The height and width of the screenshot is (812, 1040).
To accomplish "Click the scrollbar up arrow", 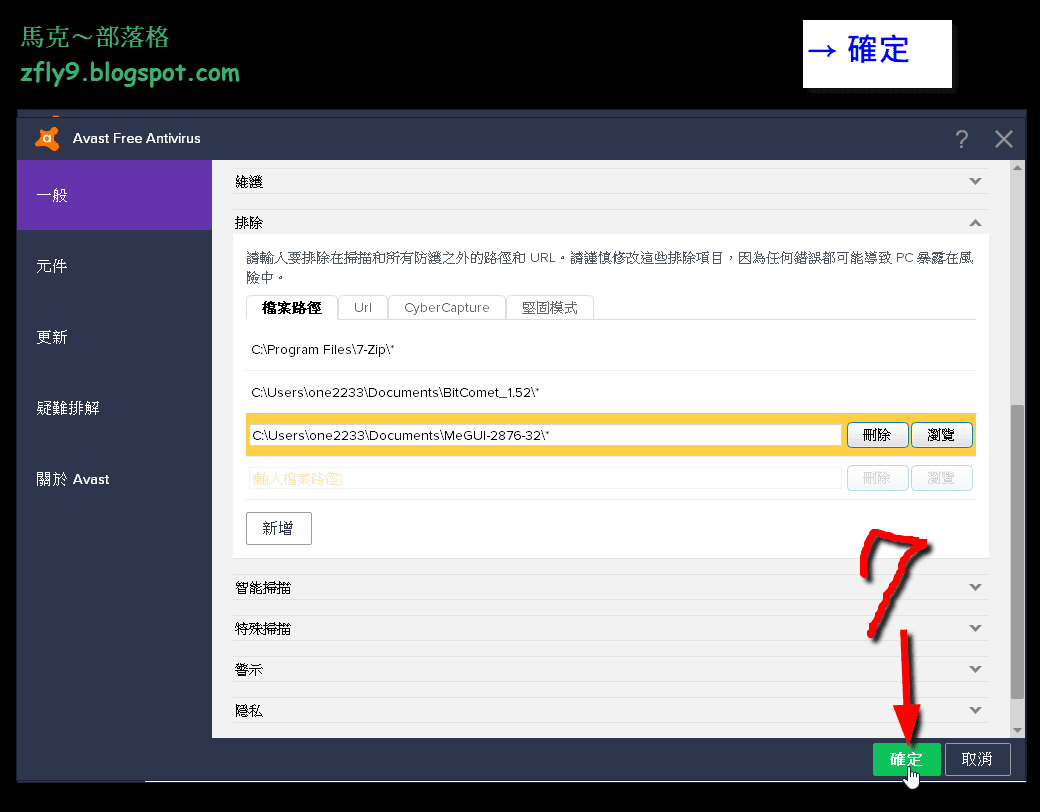I will (1017, 168).
